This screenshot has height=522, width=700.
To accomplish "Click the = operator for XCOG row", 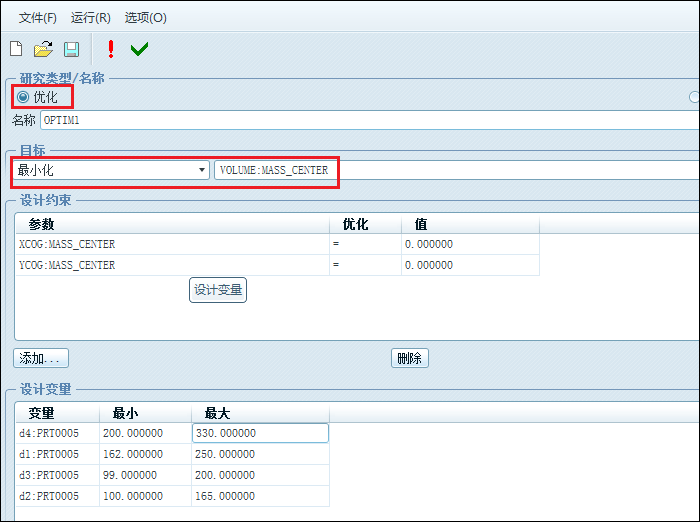I will pyautogui.click(x=365, y=244).
